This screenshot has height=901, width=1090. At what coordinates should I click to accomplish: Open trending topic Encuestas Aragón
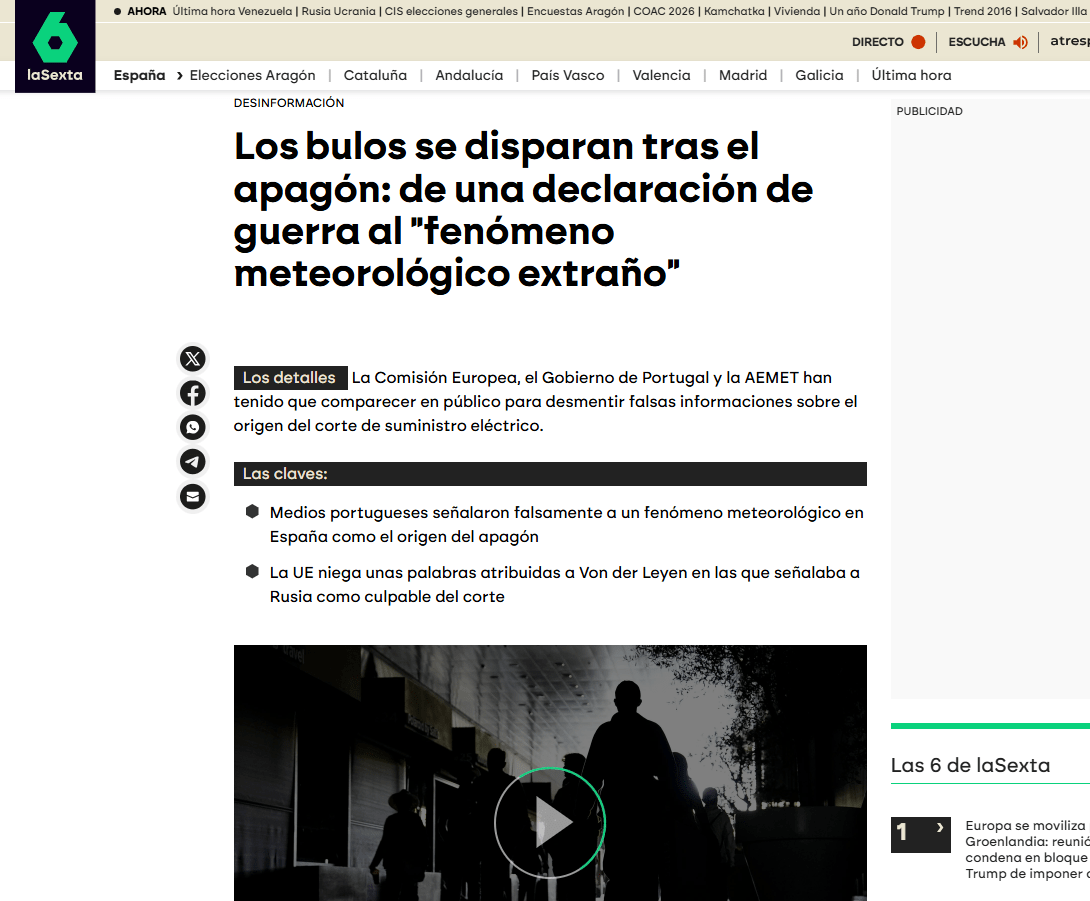576,11
